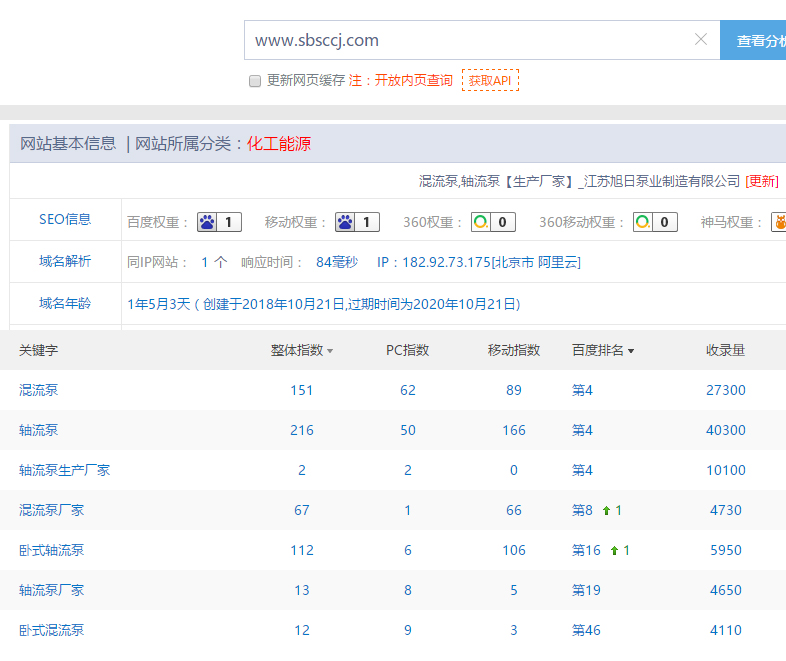Sort by 整体指数 column arrow
Screen dimensions: 786x661
(330, 351)
